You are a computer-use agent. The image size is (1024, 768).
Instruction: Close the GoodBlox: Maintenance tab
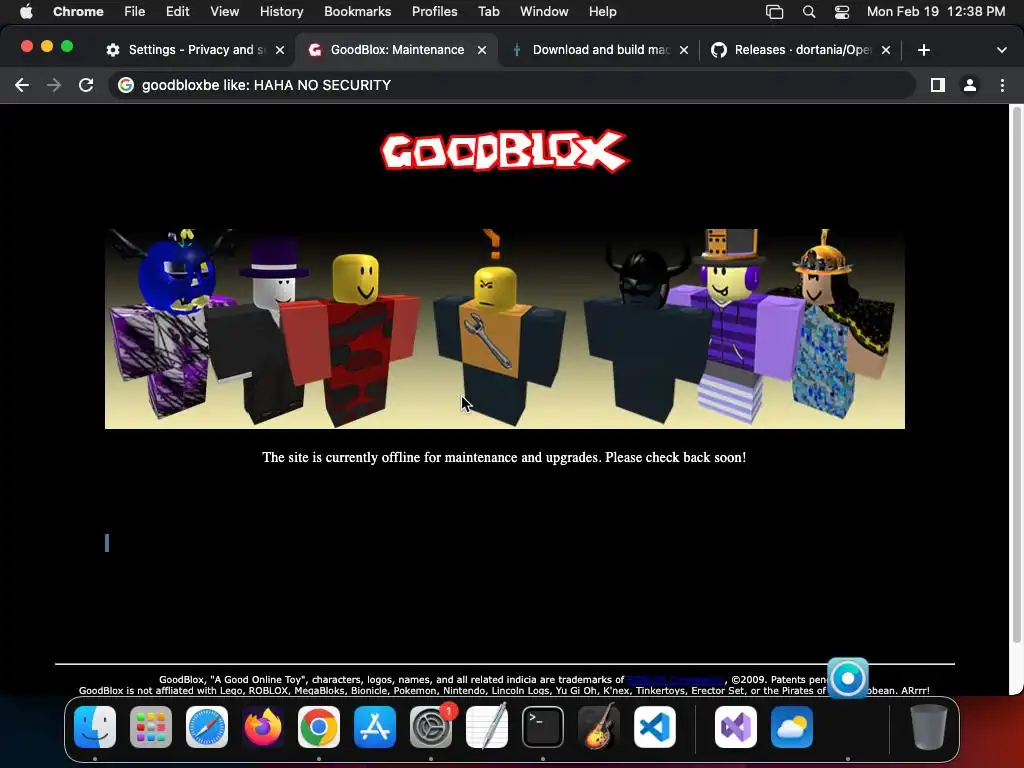point(482,50)
